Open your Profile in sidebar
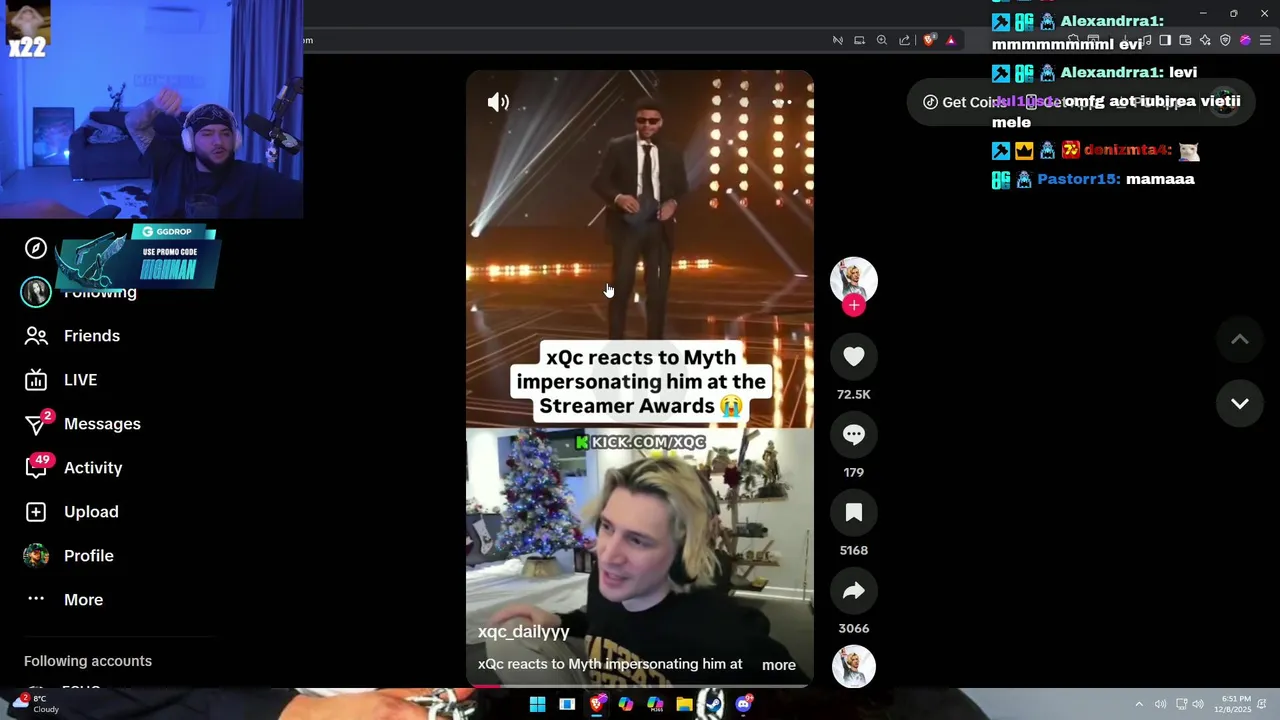 click(x=69, y=556)
